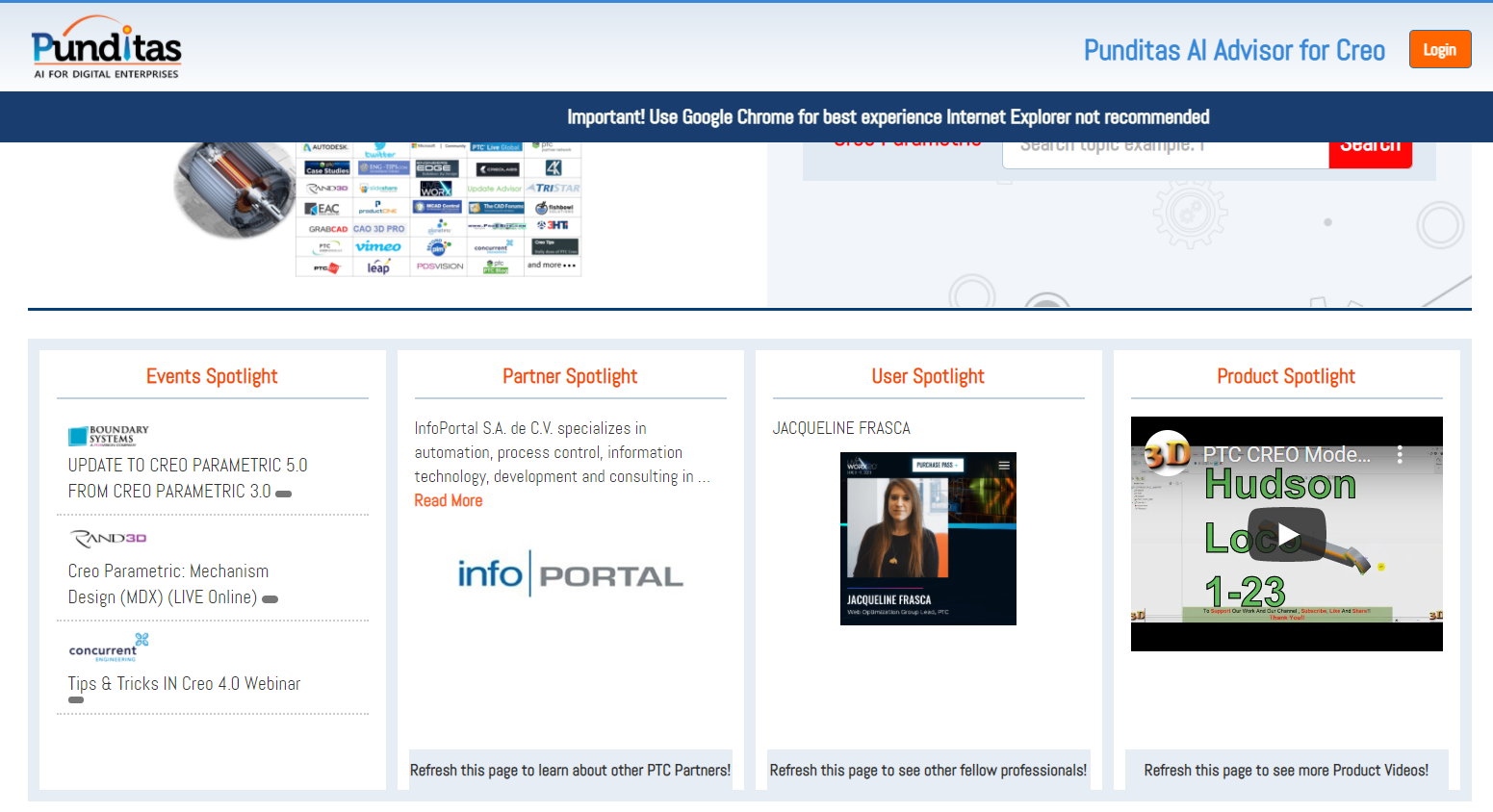Screen dimensions: 1493x812
Task: Open the video's three-dot options menu
Action: (x=1400, y=454)
